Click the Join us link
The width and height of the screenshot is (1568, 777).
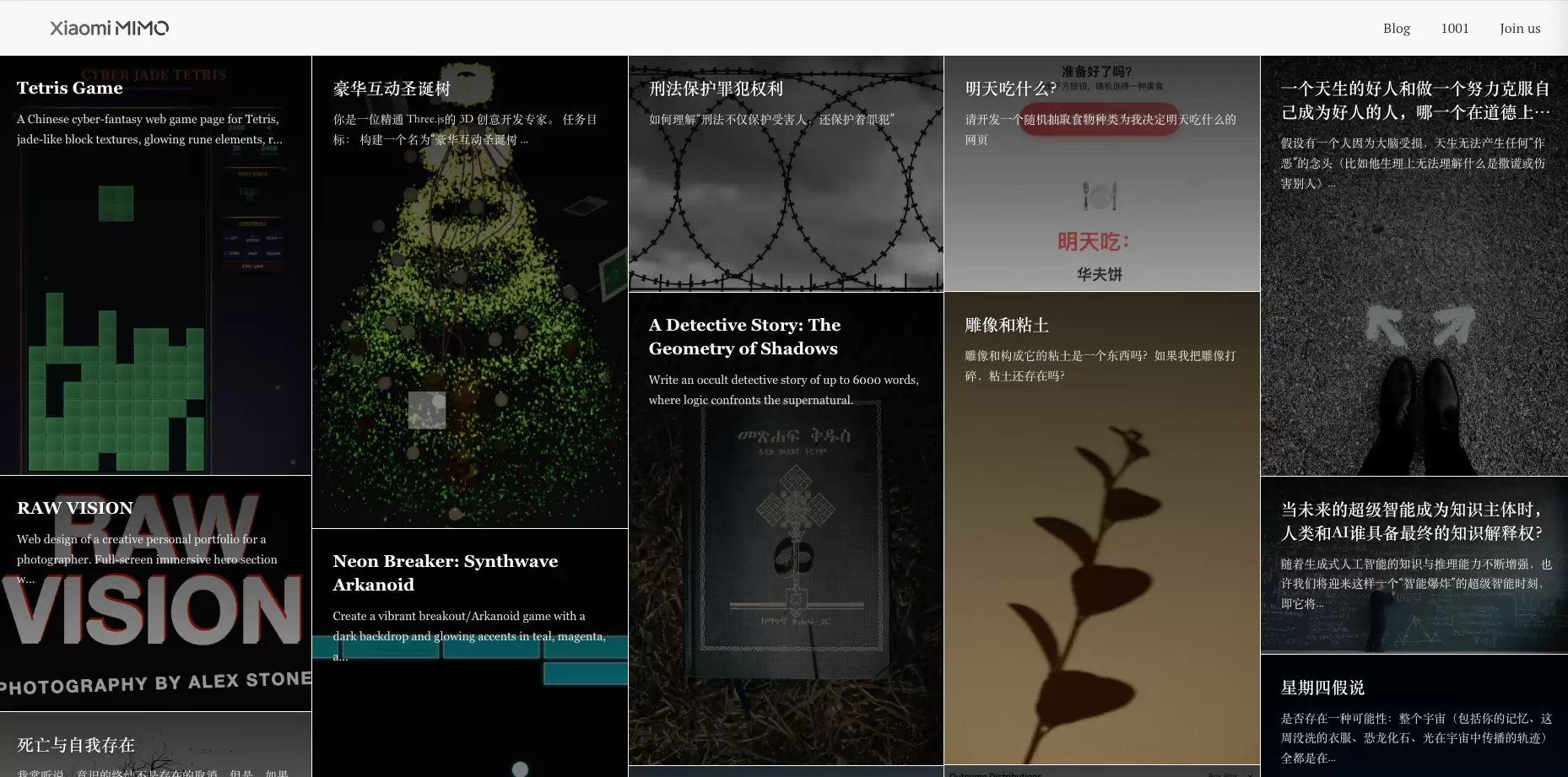click(1519, 28)
